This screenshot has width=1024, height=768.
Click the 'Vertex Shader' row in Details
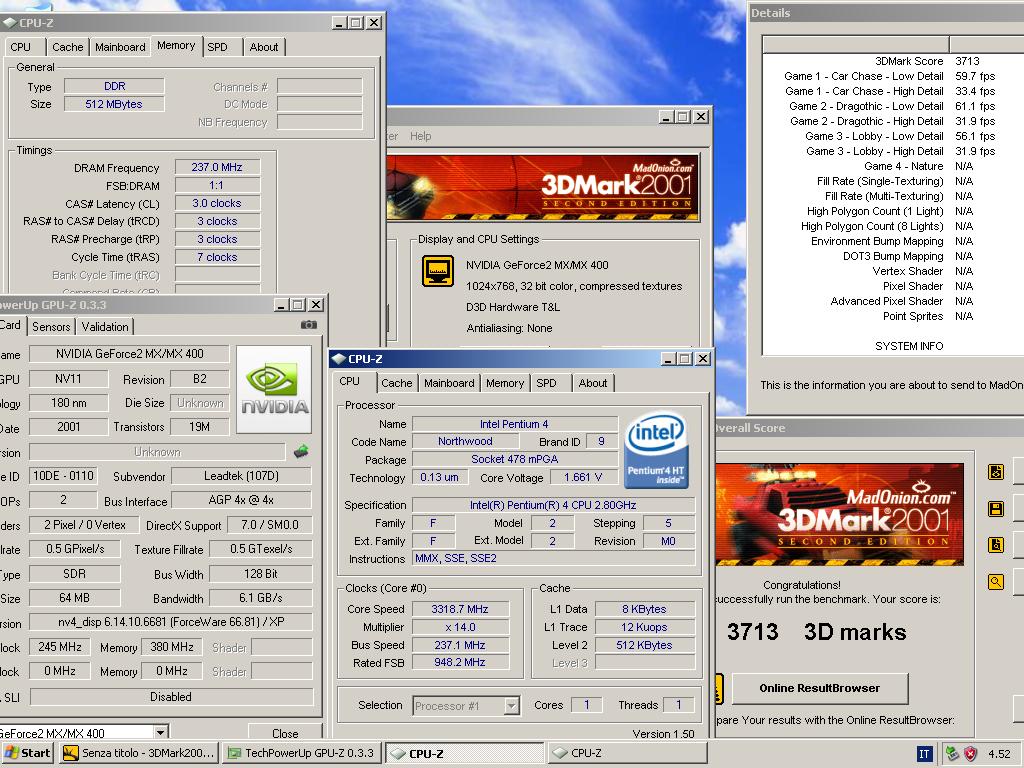(x=893, y=271)
